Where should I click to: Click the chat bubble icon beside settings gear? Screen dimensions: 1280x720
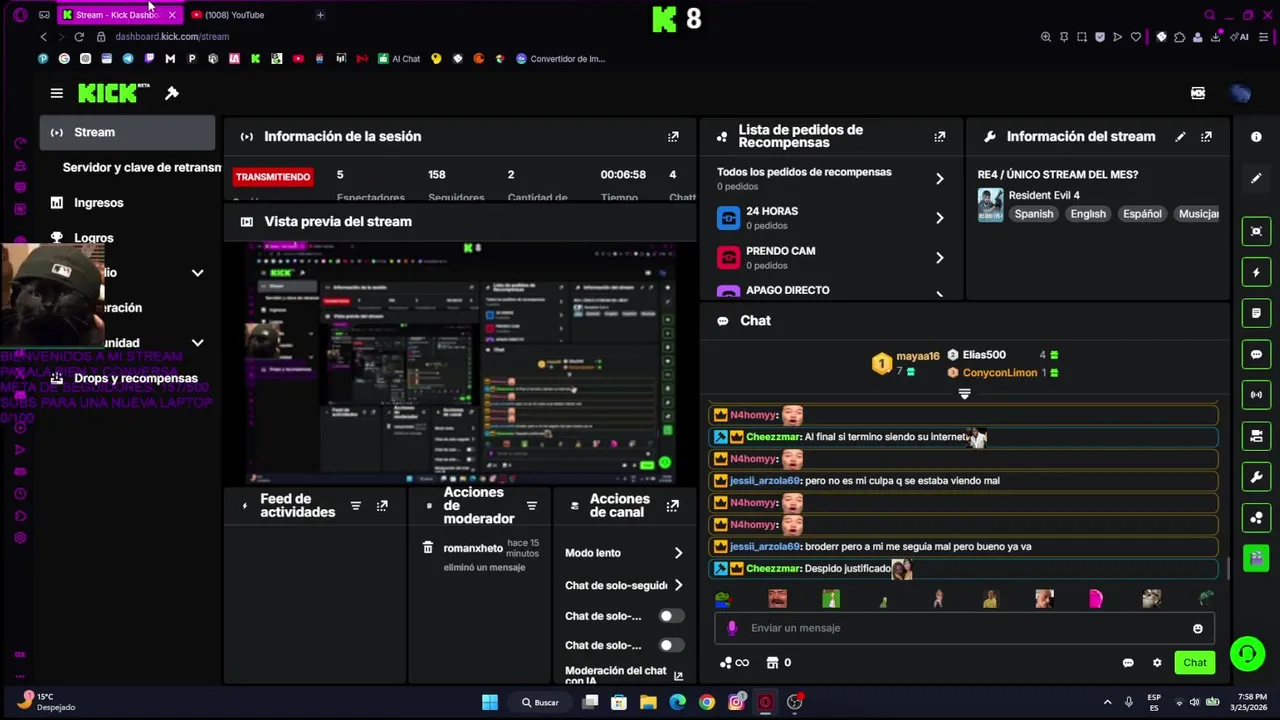pyautogui.click(x=1128, y=663)
